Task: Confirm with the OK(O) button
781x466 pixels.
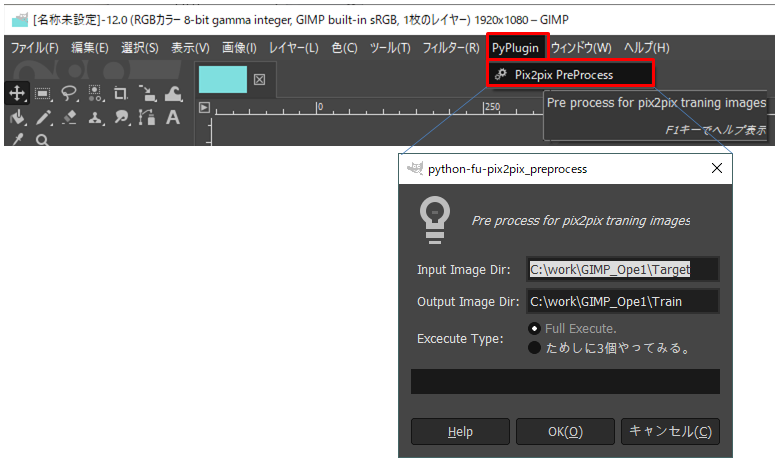Action: tap(565, 432)
